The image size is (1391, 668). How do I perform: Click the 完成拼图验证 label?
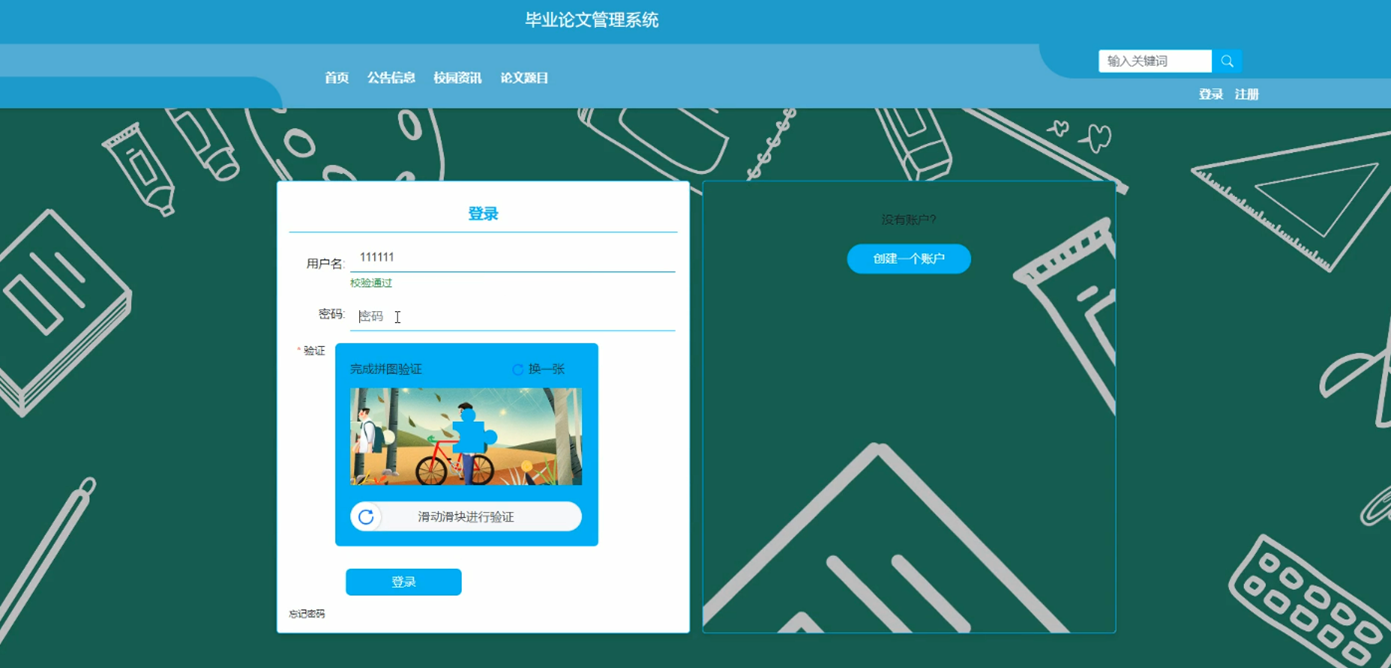(x=386, y=370)
